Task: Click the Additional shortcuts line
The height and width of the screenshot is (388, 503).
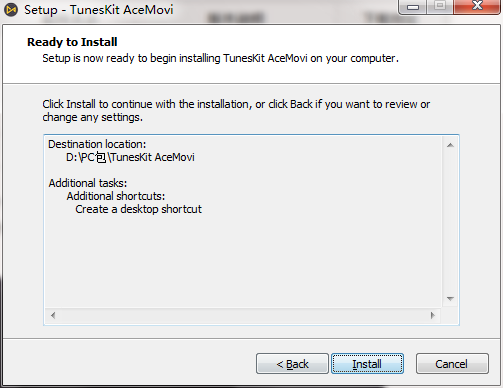Action: pyautogui.click(x=116, y=196)
